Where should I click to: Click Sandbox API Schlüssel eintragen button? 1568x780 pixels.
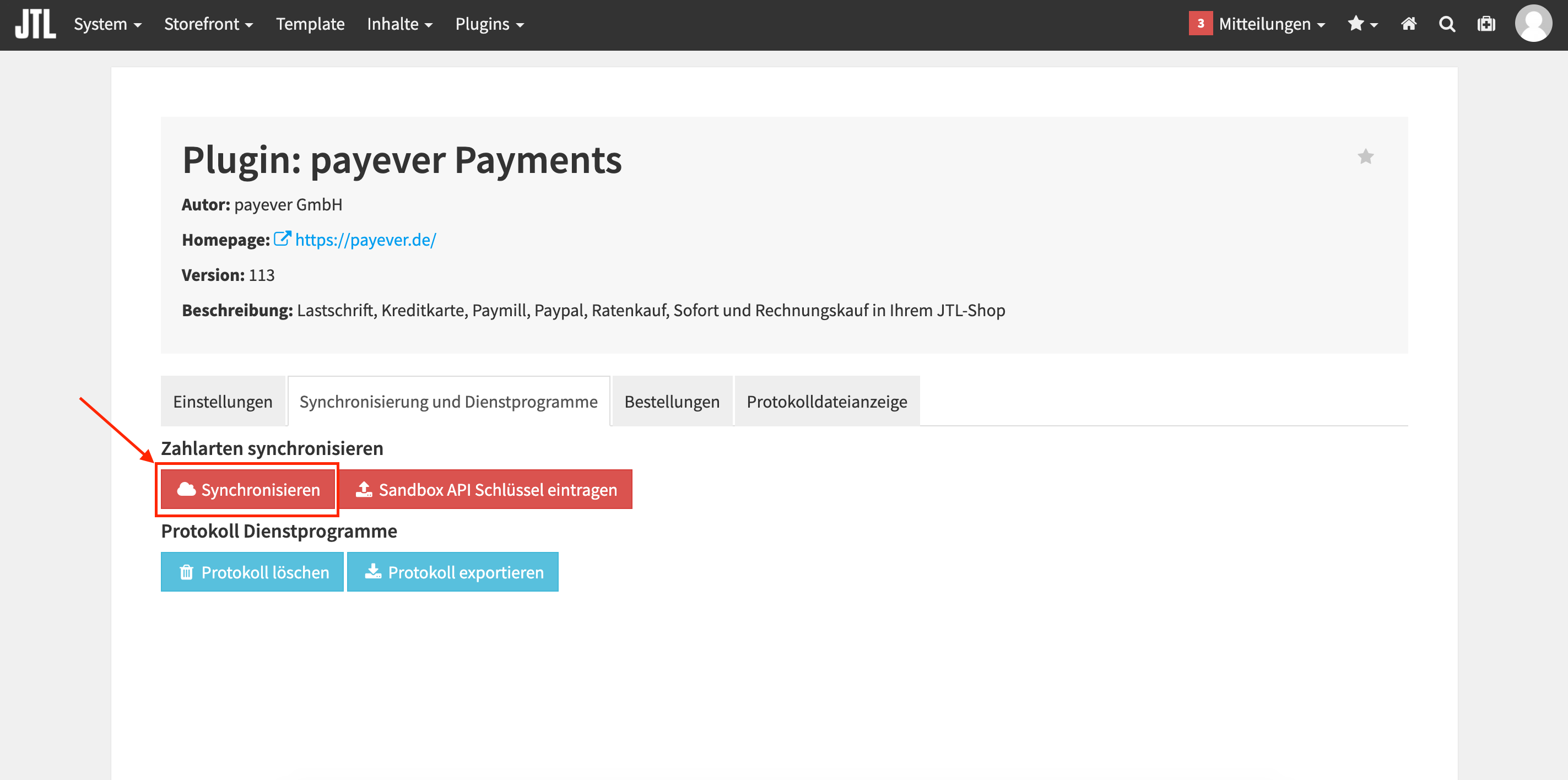click(x=485, y=489)
